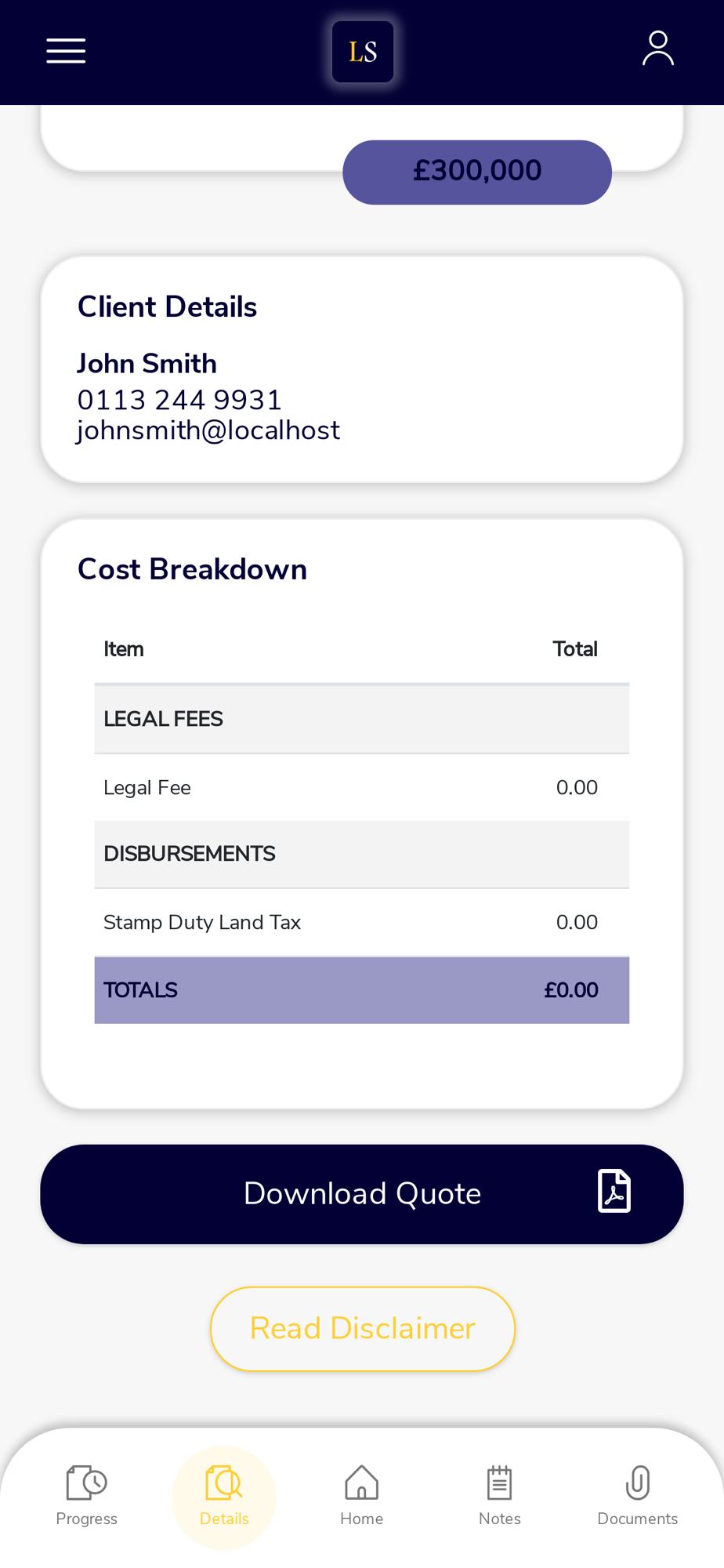Switch to the Progress tab label
The height and width of the screenshot is (1568, 724).
click(x=86, y=1519)
